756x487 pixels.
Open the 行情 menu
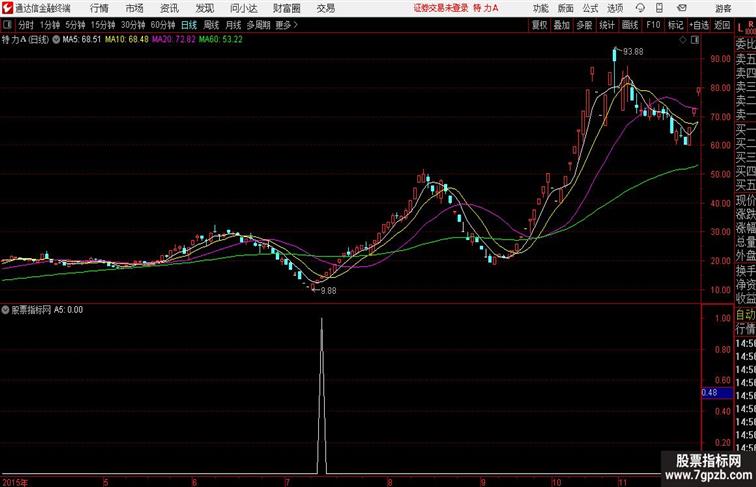pyautogui.click(x=99, y=8)
